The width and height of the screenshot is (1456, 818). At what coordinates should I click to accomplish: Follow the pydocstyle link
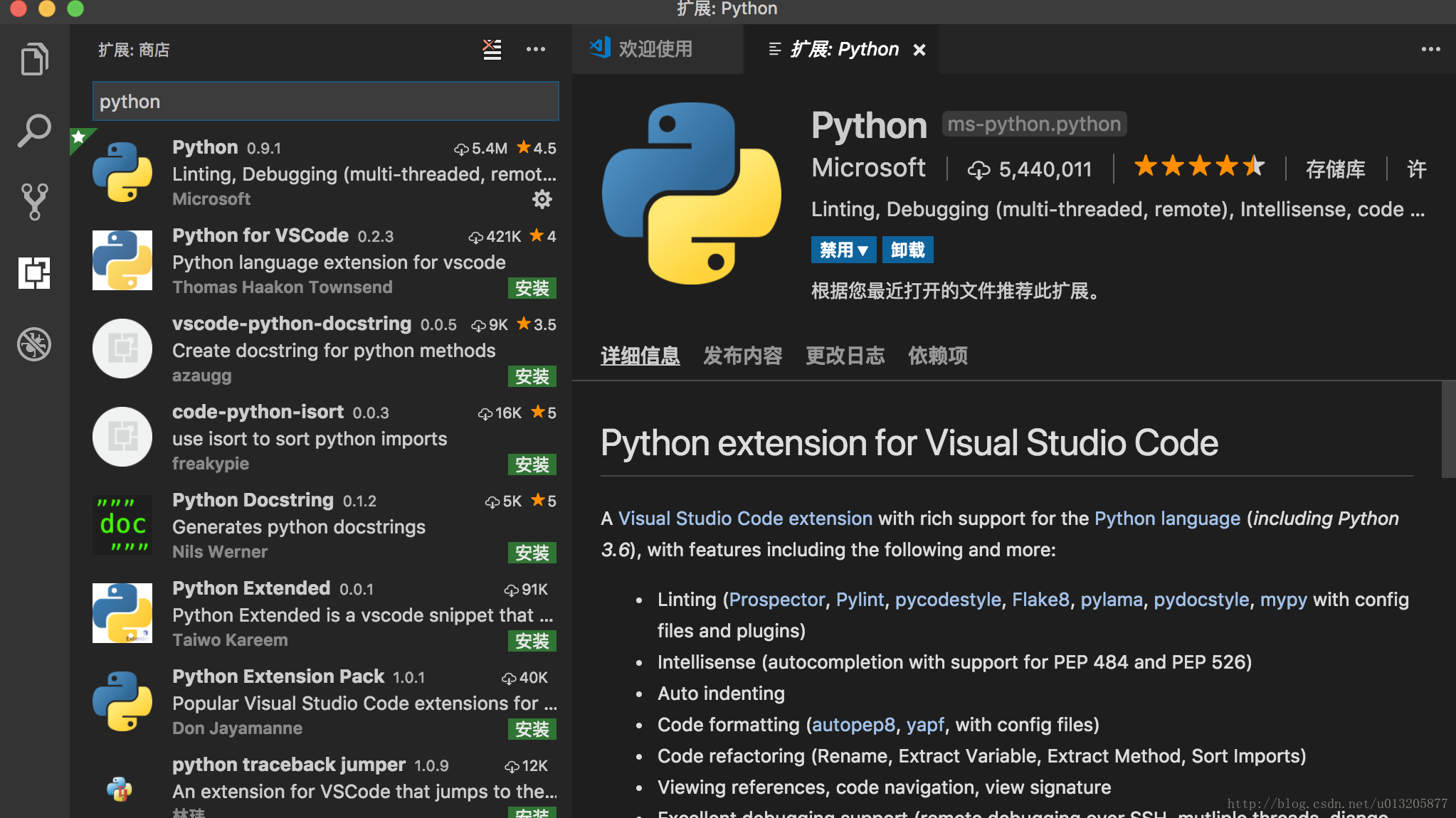click(1201, 600)
